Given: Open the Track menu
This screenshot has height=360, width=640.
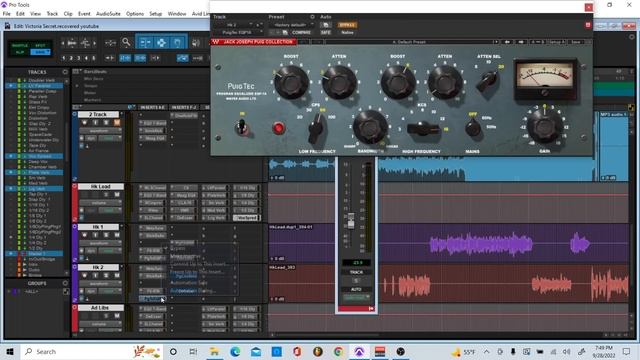Looking at the screenshot, I should [52, 13].
